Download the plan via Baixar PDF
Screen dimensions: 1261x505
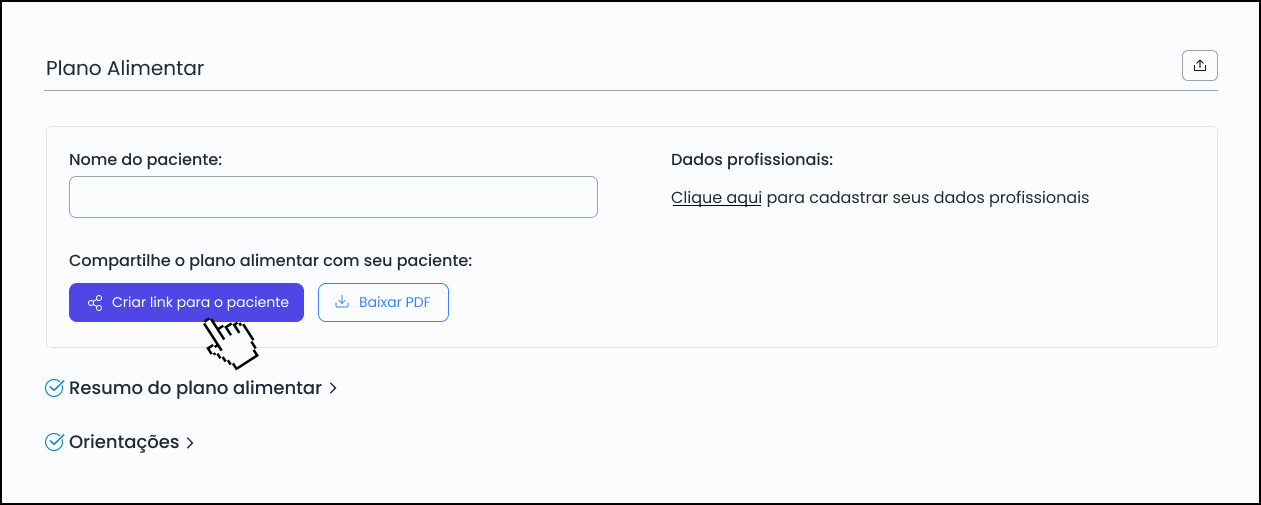click(383, 302)
